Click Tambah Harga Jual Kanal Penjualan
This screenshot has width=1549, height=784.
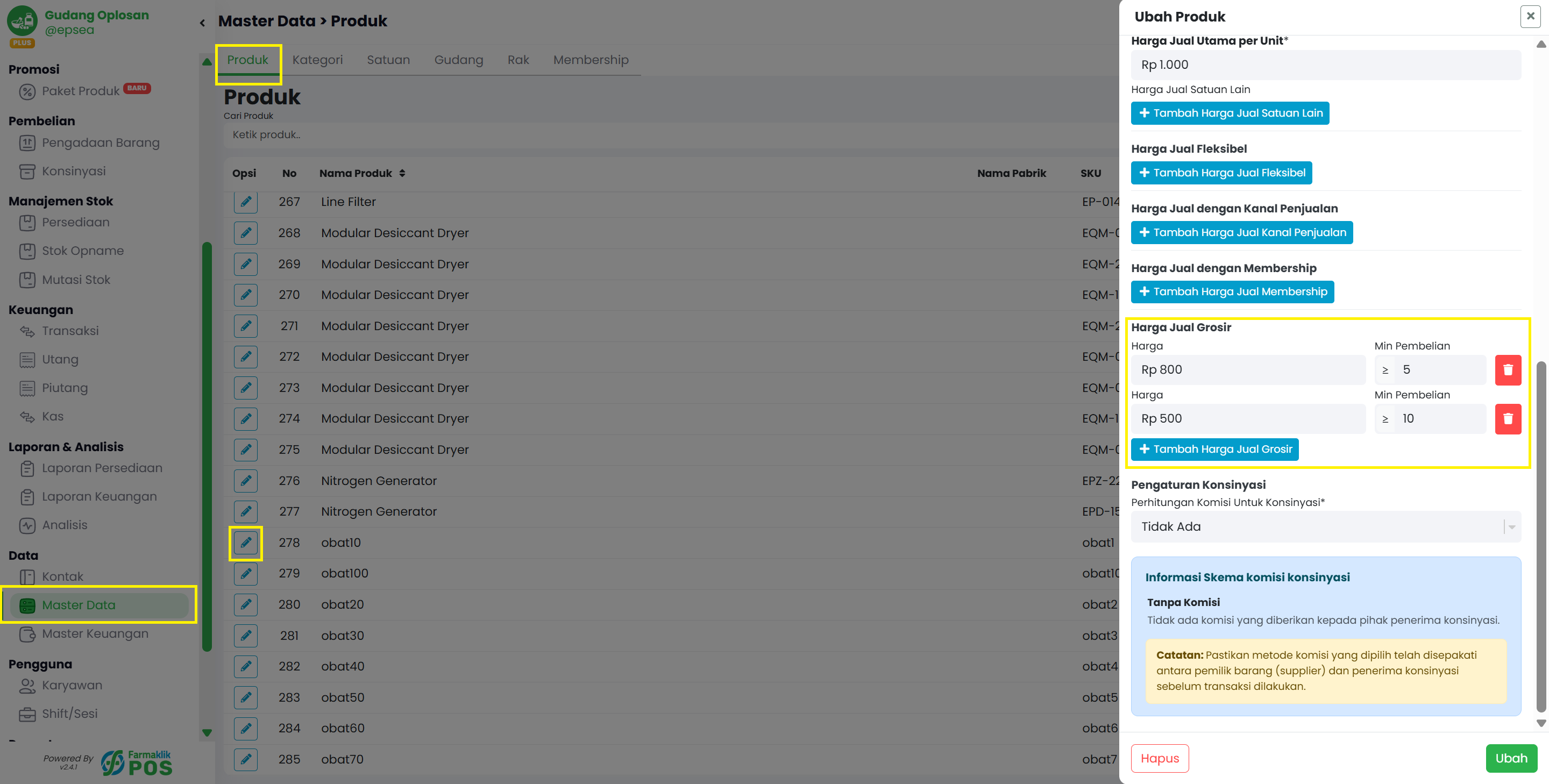[1242, 233]
